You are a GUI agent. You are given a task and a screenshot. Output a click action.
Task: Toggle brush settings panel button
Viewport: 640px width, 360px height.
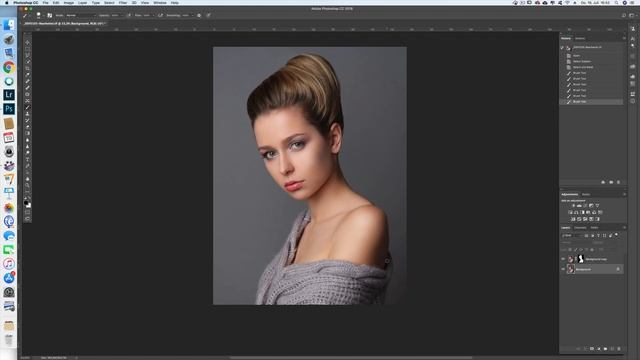tap(49, 16)
